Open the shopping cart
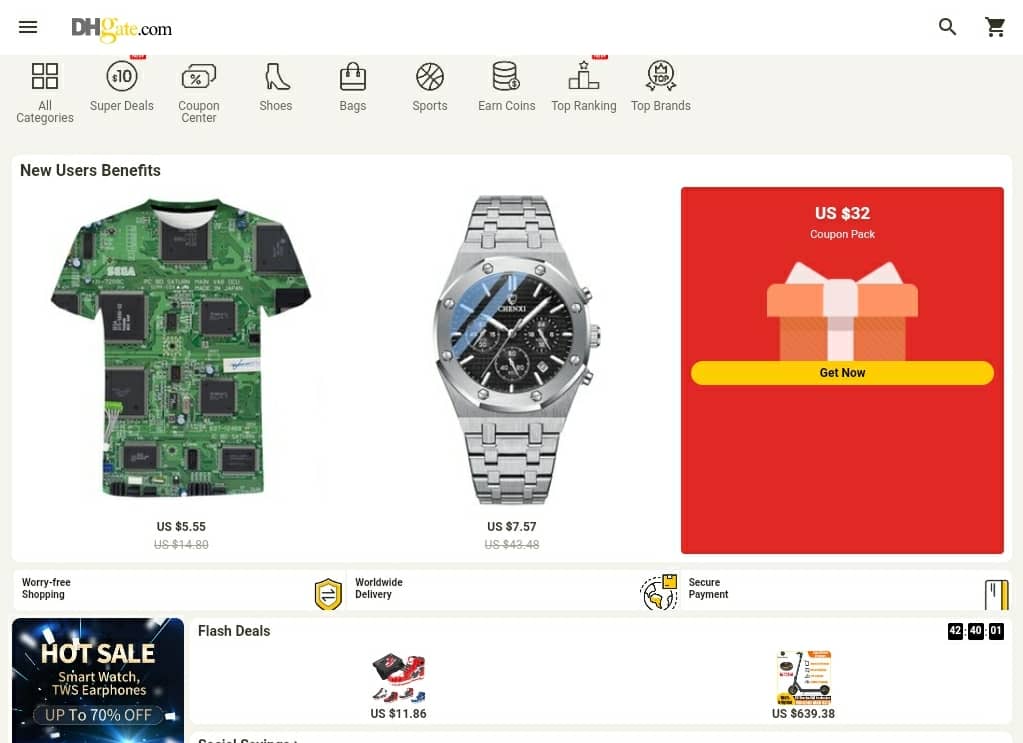The width and height of the screenshot is (1023, 743). pyautogui.click(x=996, y=27)
